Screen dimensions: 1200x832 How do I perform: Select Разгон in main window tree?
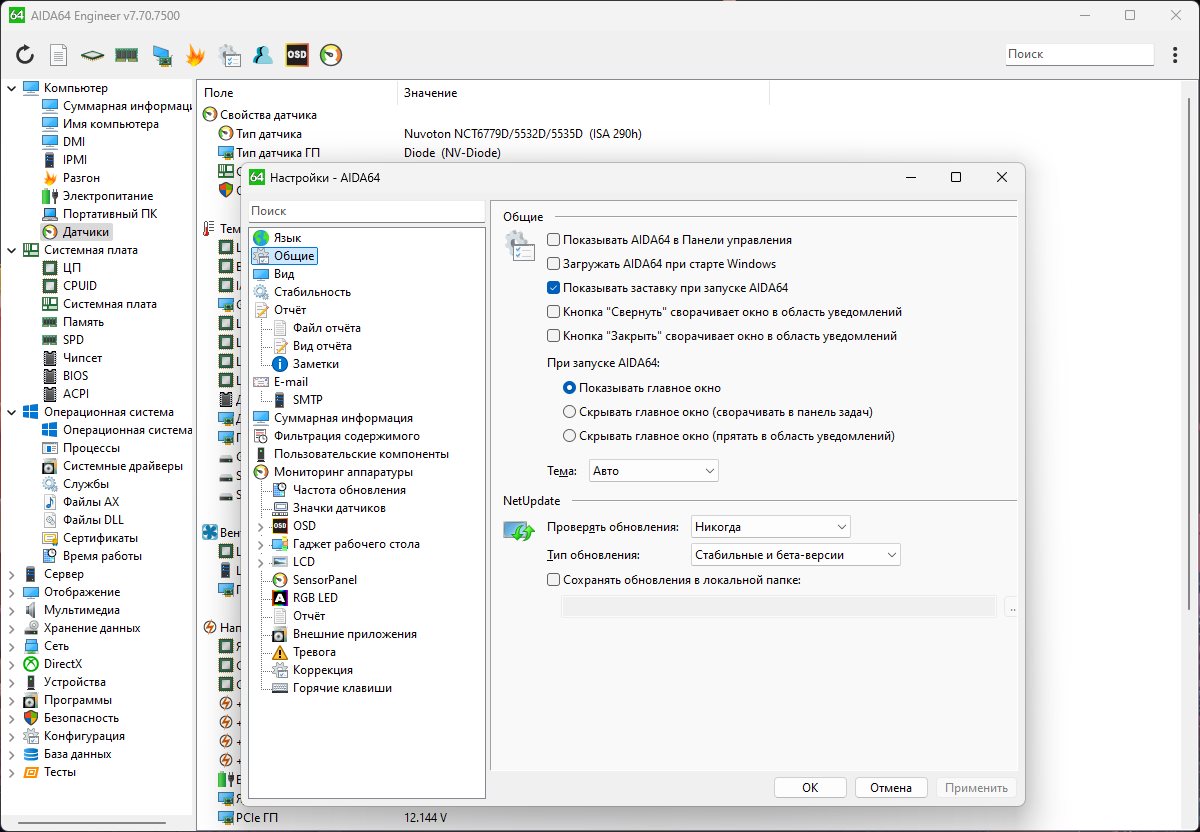[71, 178]
